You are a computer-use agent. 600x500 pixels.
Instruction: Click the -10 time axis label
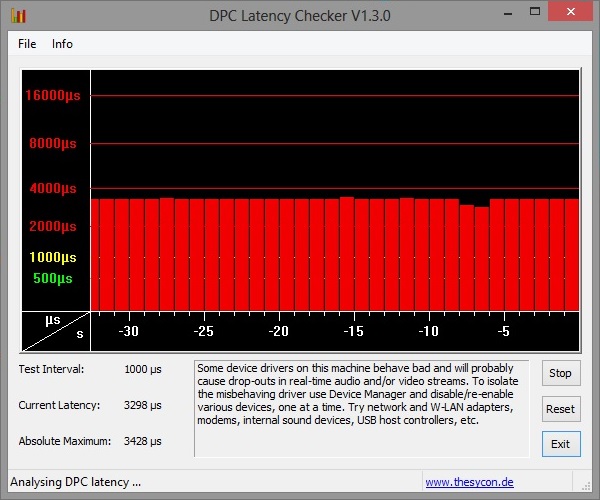click(429, 331)
